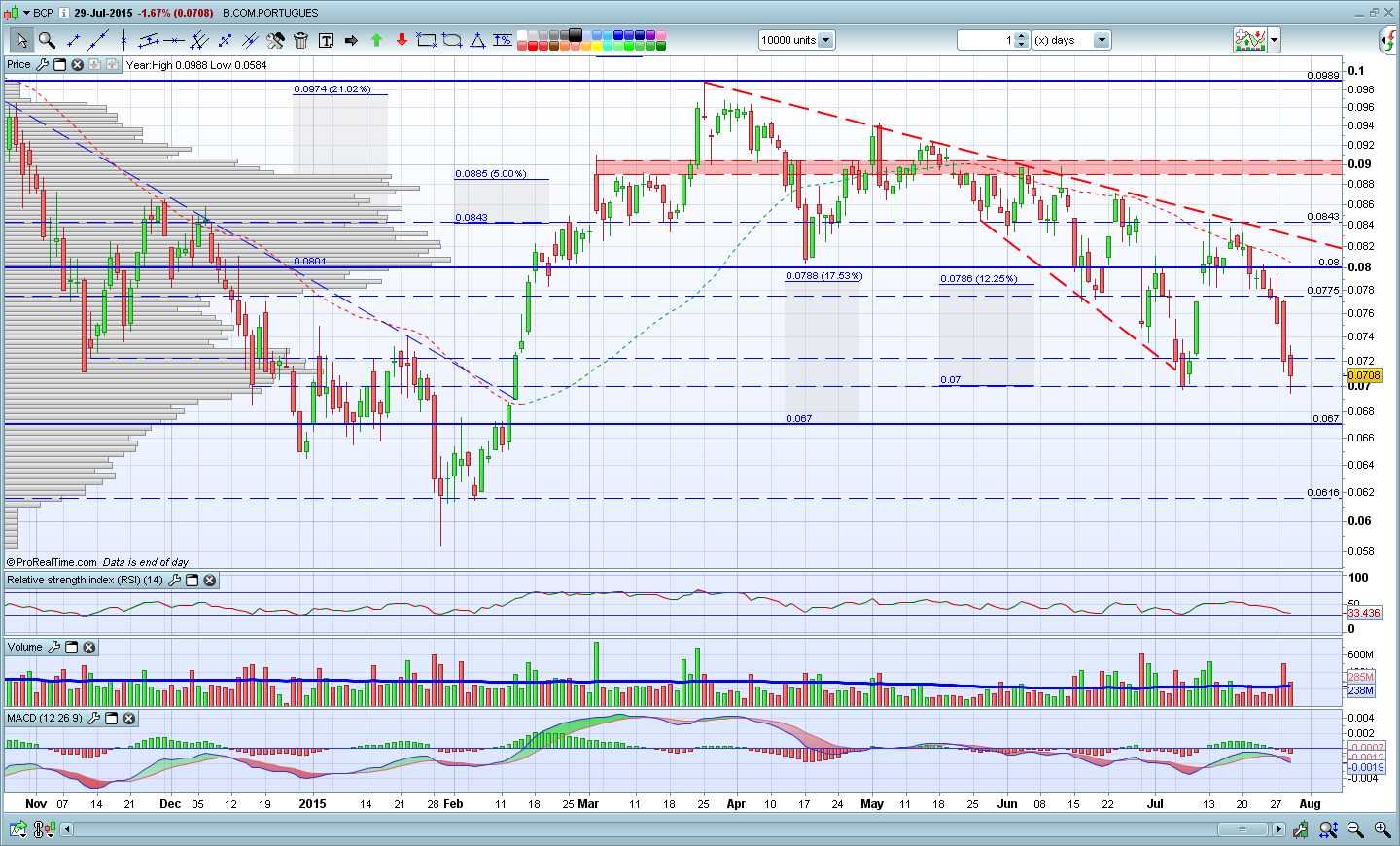Viewport: 1400px width, 846px height.
Task: Click the scroll right arrow button
Action: (1278, 829)
